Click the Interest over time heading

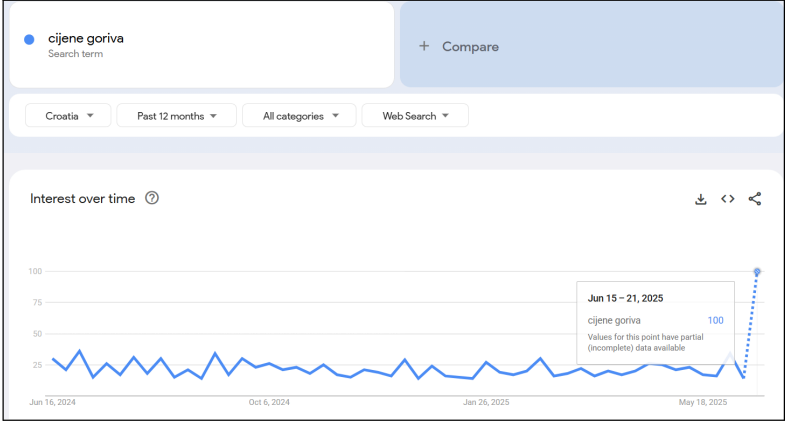82,198
